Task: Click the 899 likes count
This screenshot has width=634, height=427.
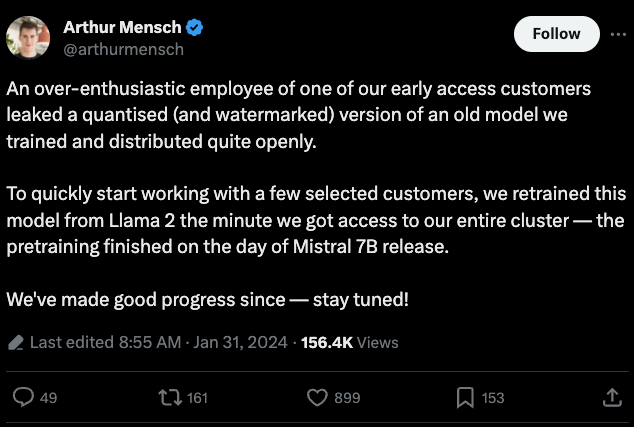Action: (x=346, y=398)
